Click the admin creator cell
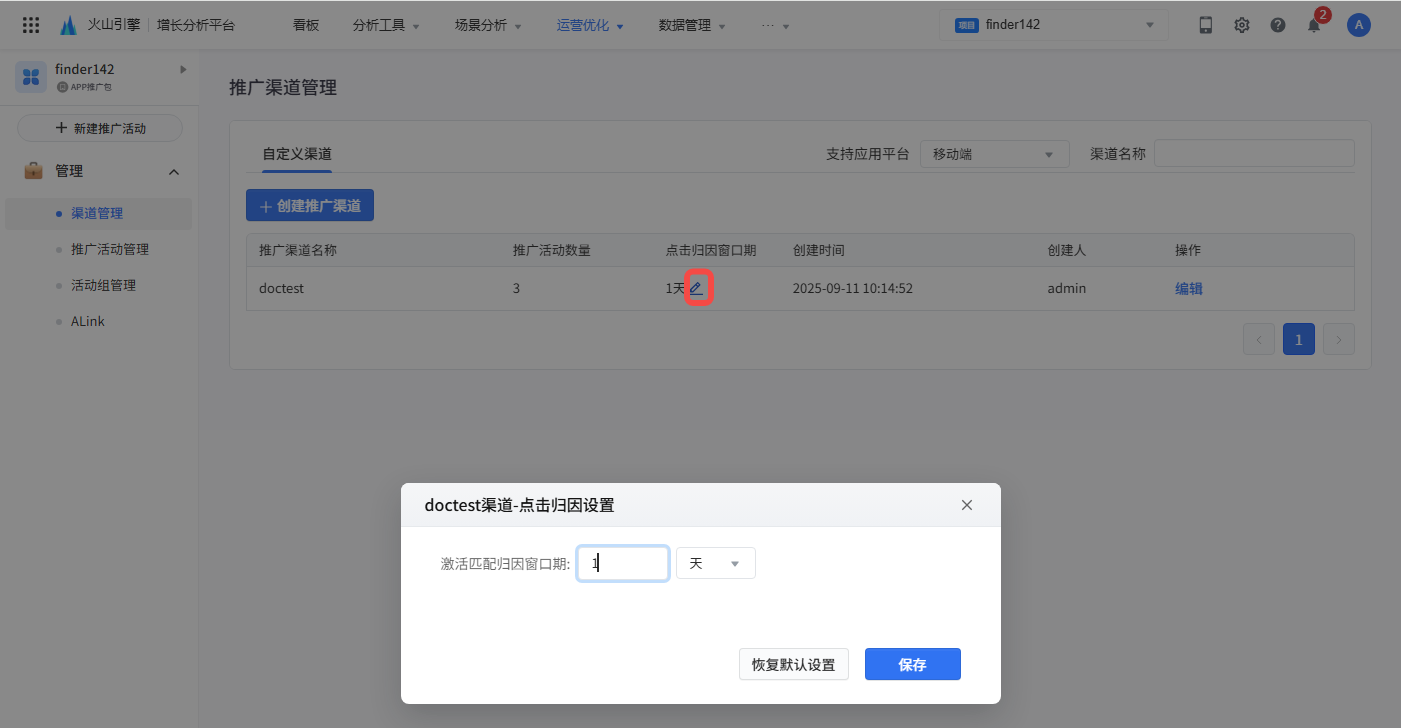Viewport: 1401px width, 728px height. (x=1067, y=288)
